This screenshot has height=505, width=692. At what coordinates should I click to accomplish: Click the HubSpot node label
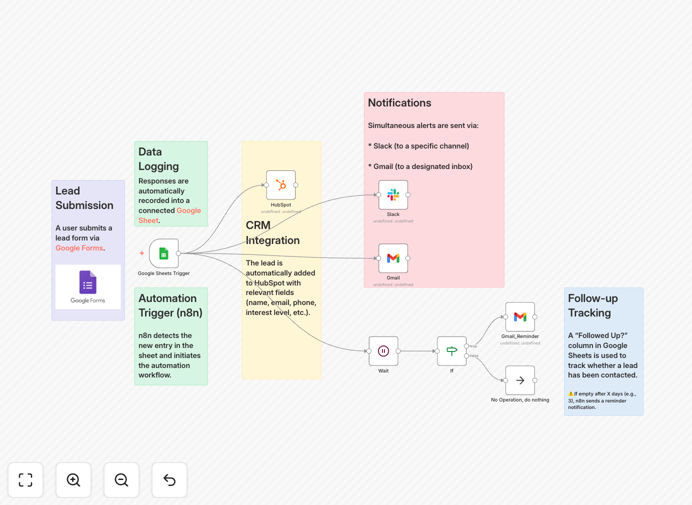coord(281,205)
